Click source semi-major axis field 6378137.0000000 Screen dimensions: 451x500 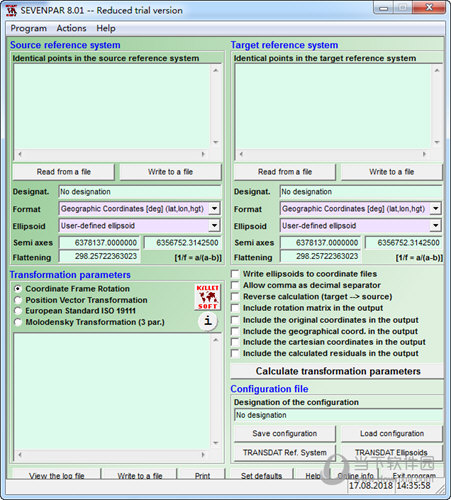coord(99,243)
